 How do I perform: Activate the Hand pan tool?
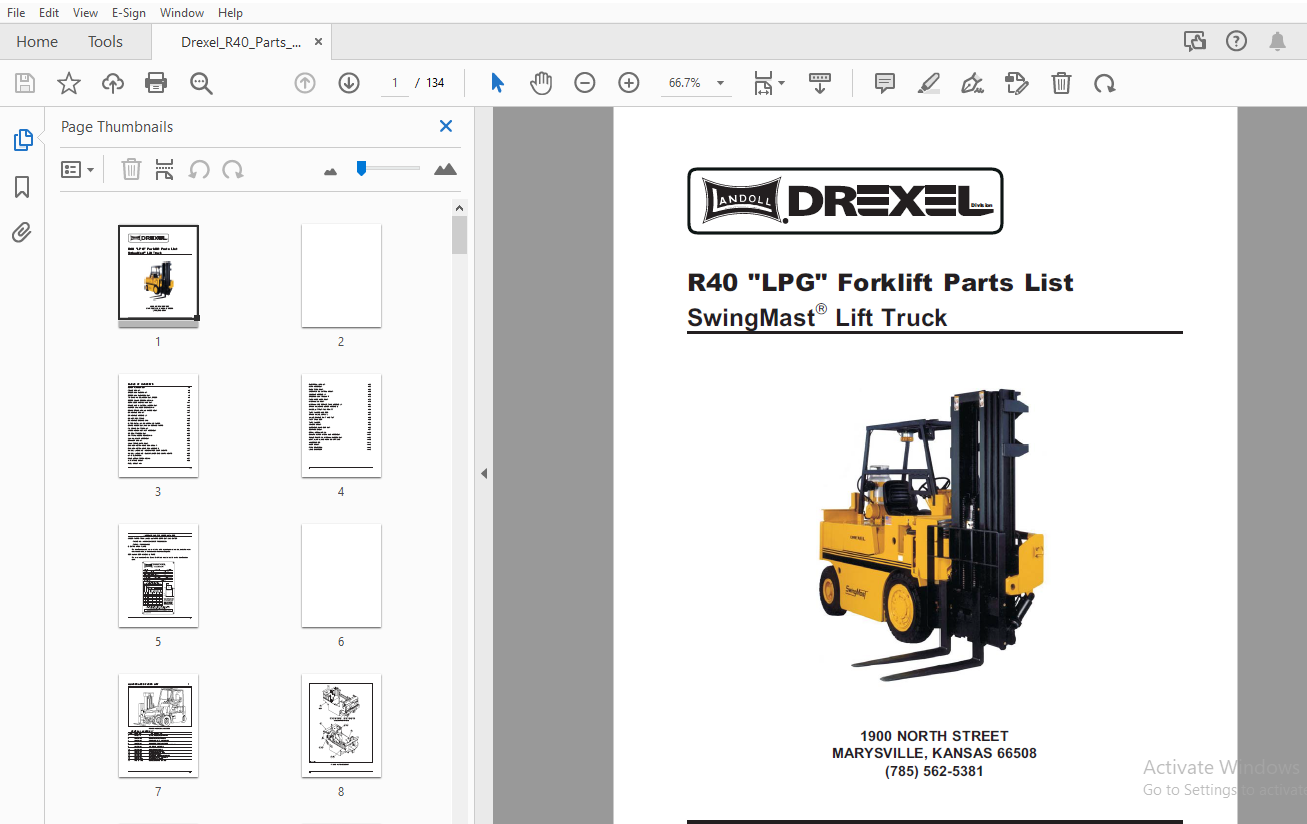541,83
